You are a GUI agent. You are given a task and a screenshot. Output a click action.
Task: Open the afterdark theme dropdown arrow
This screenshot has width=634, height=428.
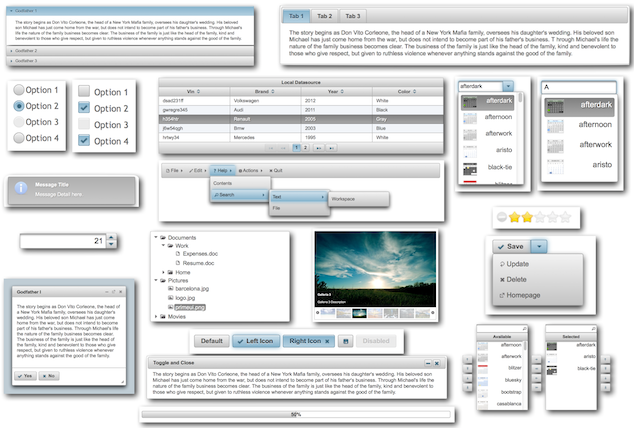[508, 86]
